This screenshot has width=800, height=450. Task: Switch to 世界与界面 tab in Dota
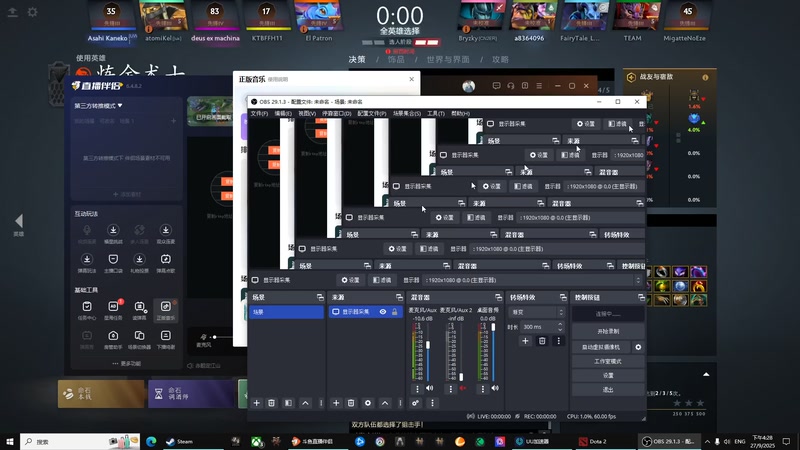coord(447,60)
